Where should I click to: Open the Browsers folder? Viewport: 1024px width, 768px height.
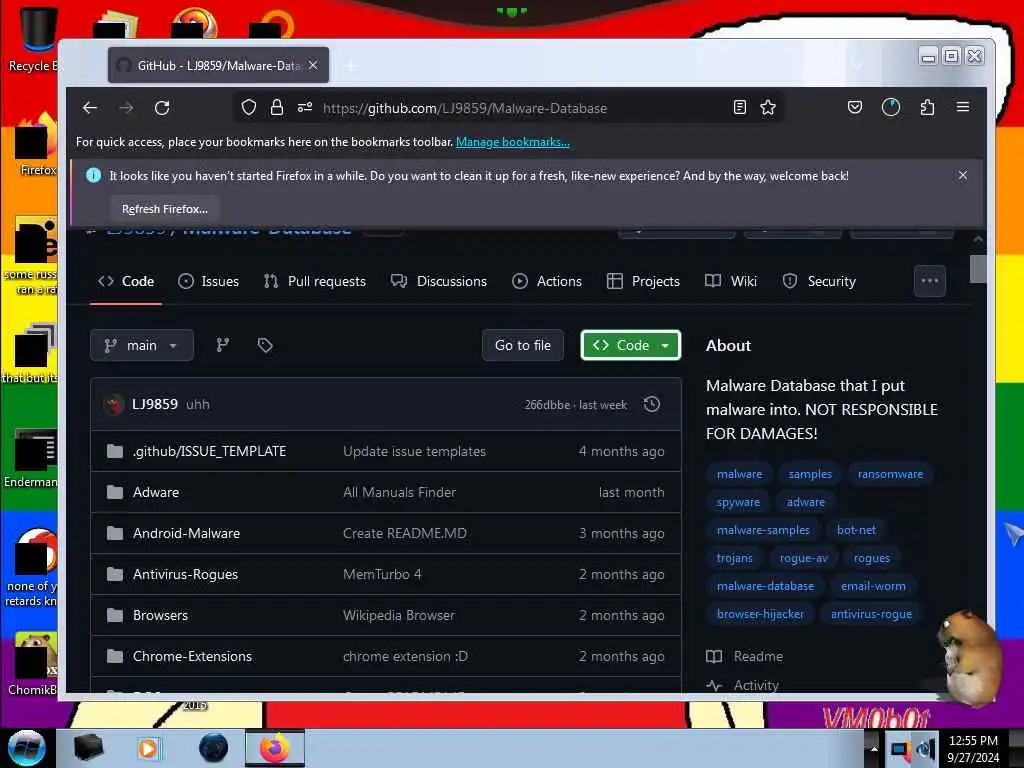(160, 615)
